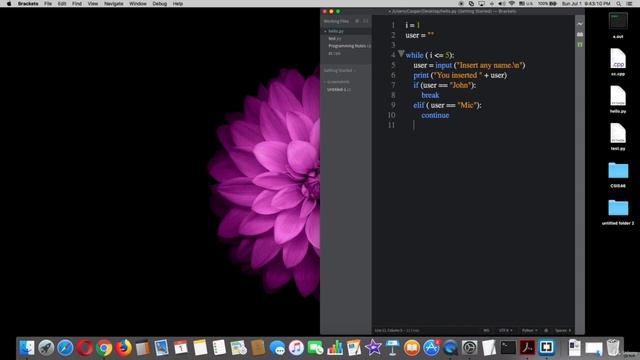This screenshot has height=360, width=640.
Task: Select Programming Notes in working files
Action: (x=349, y=46)
